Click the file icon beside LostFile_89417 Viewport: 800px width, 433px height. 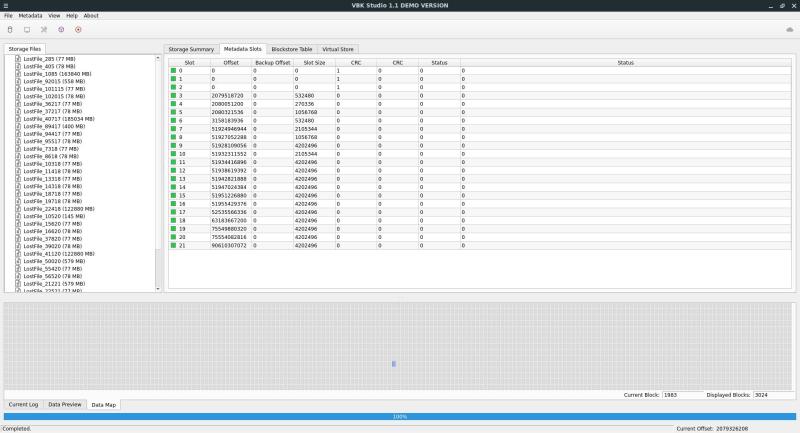pos(18,126)
